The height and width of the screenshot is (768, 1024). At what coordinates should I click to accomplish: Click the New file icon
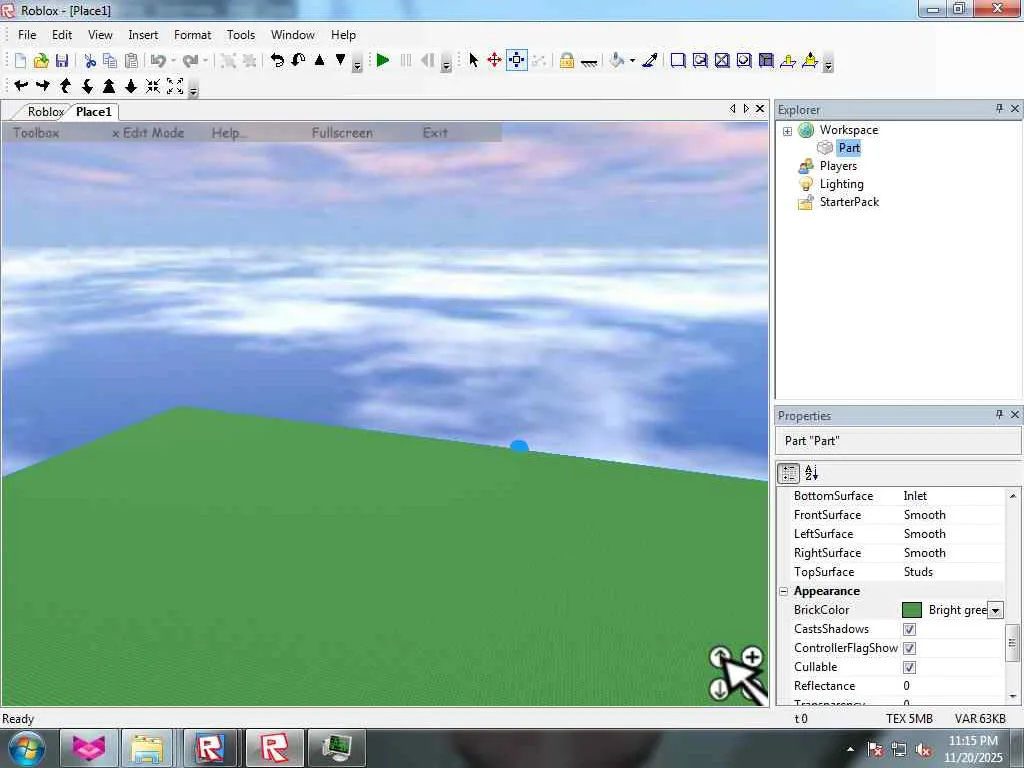pos(20,61)
